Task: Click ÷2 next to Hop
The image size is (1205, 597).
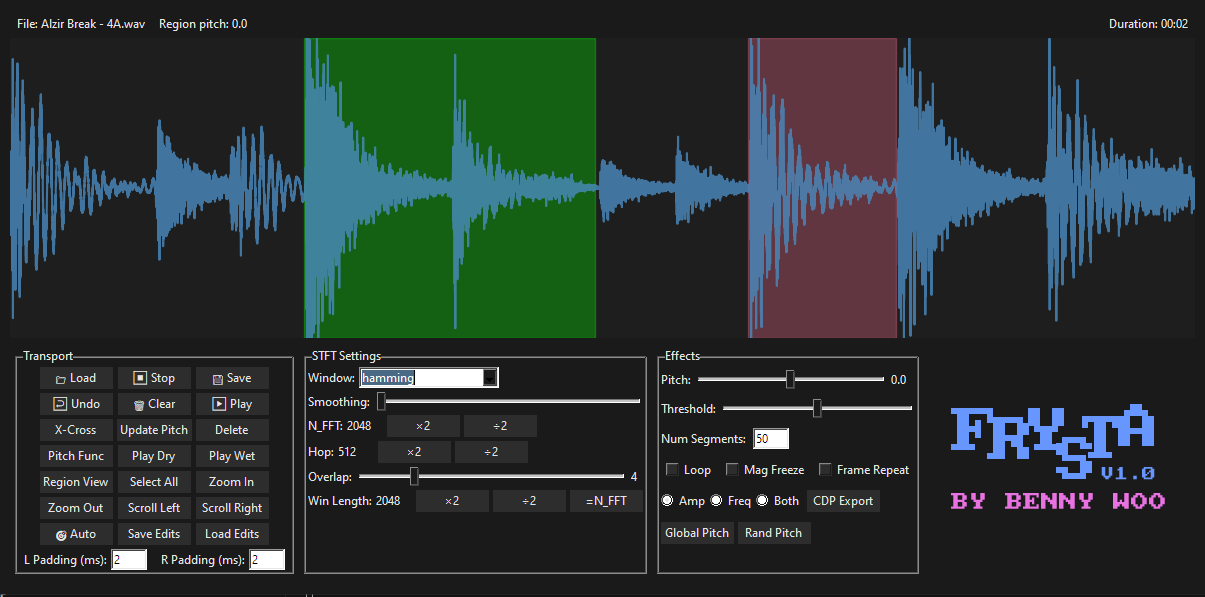Action: tap(491, 452)
